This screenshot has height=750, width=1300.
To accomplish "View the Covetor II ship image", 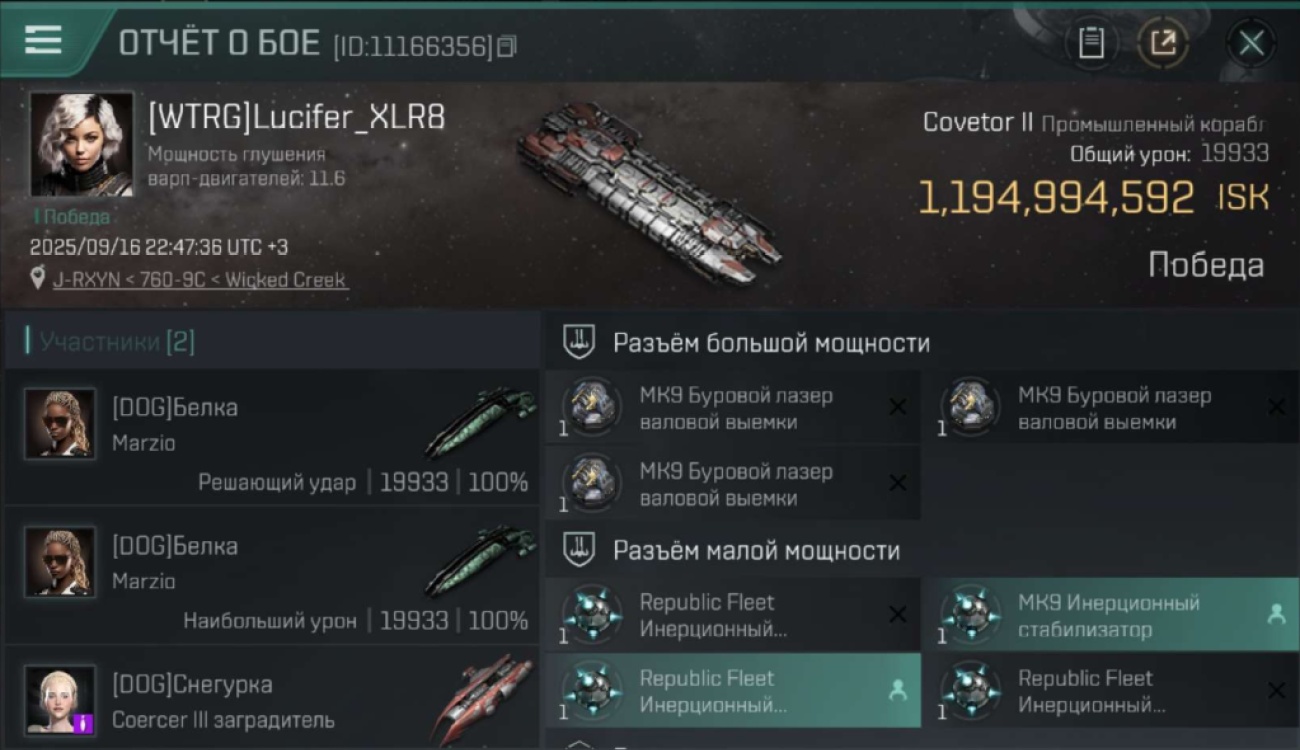I will (x=648, y=189).
